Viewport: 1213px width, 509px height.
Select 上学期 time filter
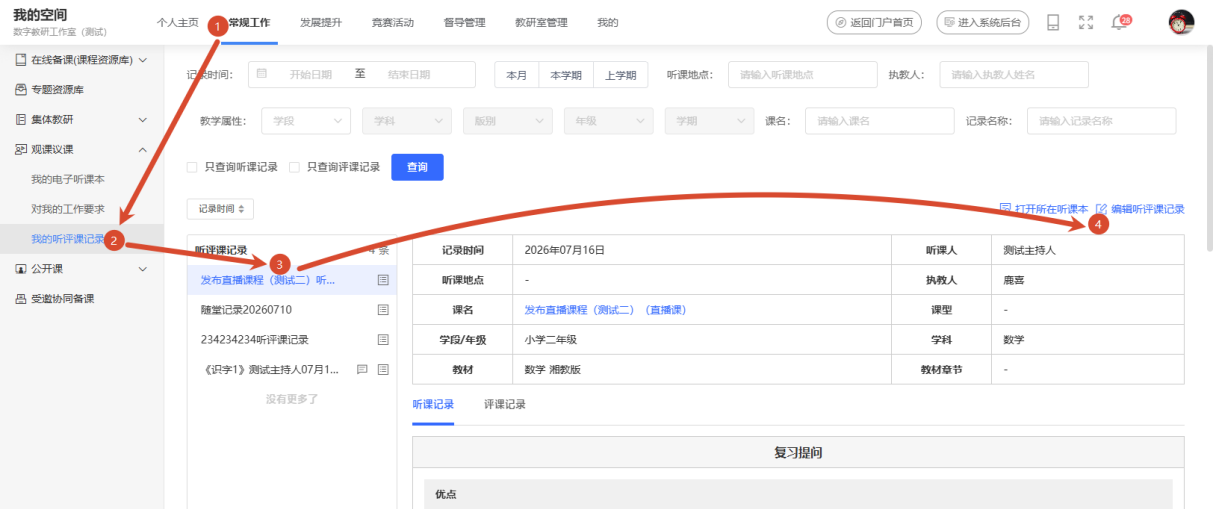621,74
